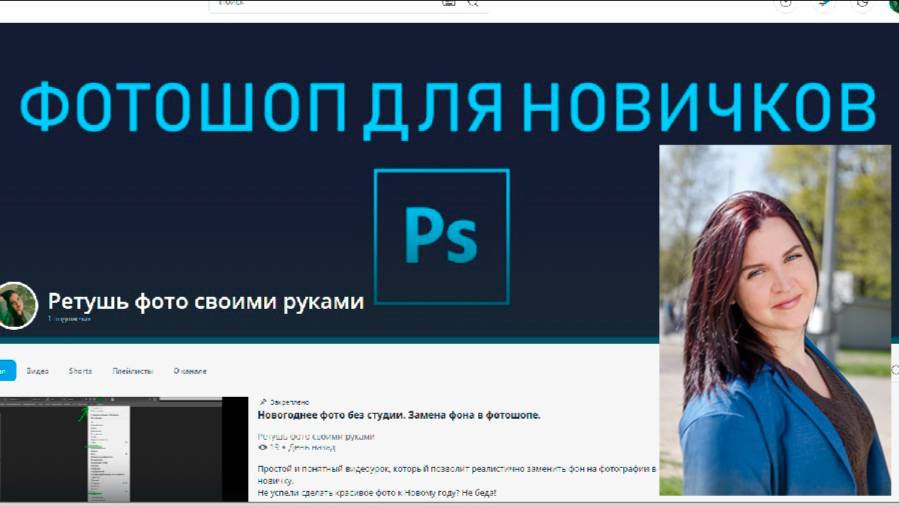Open video Новогоднее фото без студии title
Viewport: 899px width, 505px height.
coord(398,415)
